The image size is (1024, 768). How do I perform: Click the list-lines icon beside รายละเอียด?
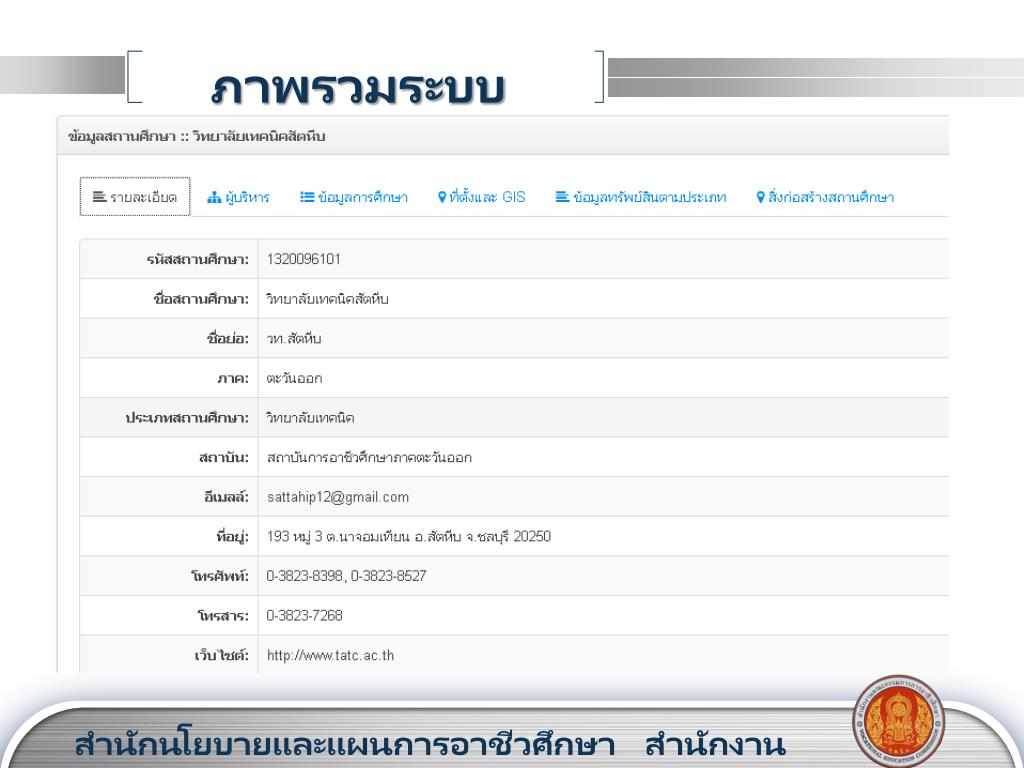tap(99, 197)
